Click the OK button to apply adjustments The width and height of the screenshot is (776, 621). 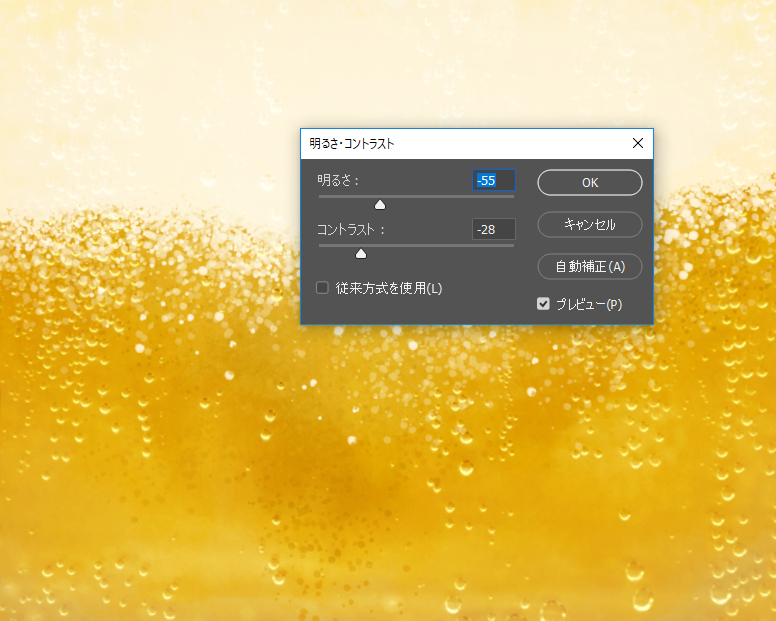click(589, 182)
